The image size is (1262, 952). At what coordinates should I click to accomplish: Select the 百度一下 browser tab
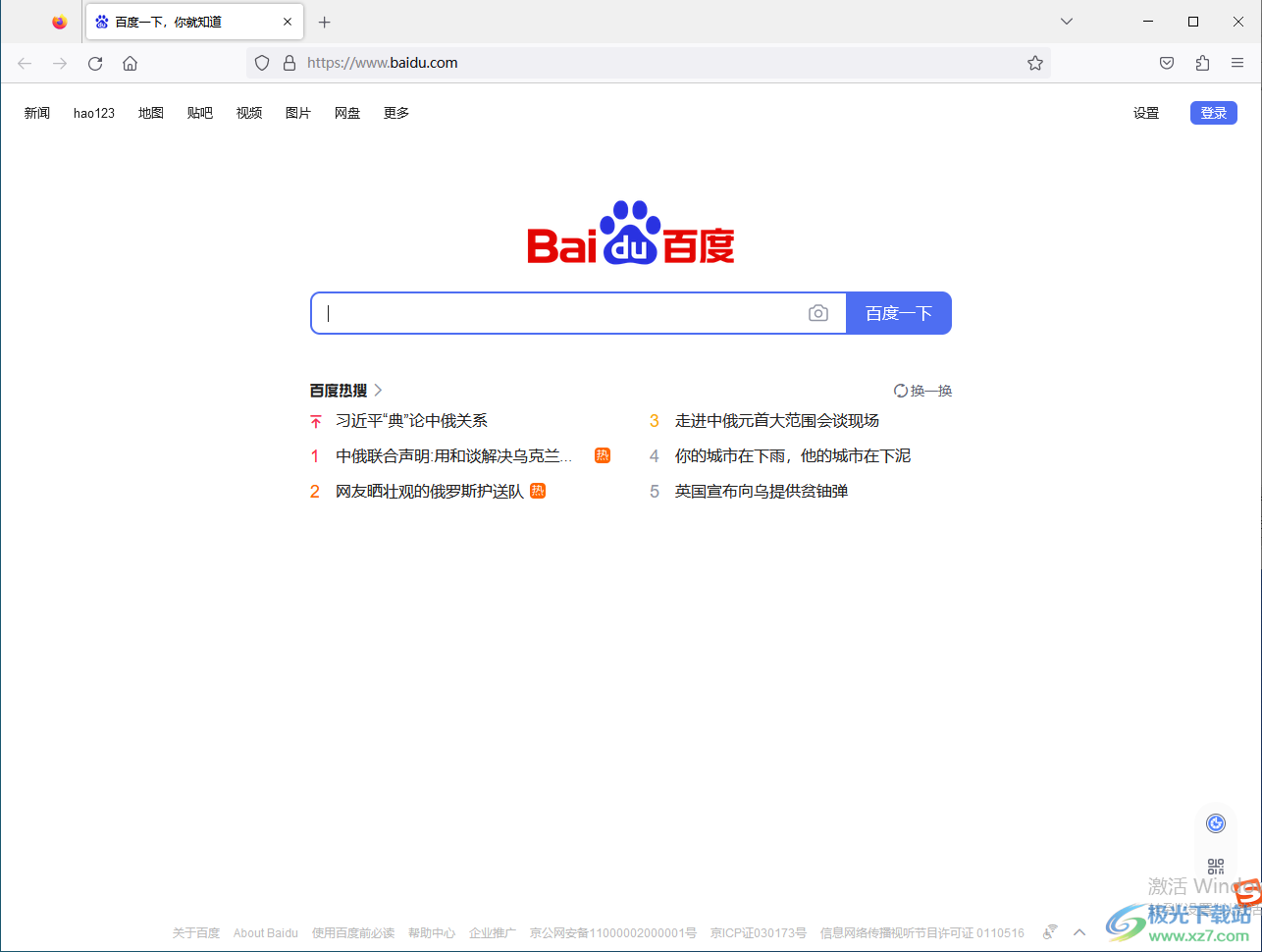point(194,22)
